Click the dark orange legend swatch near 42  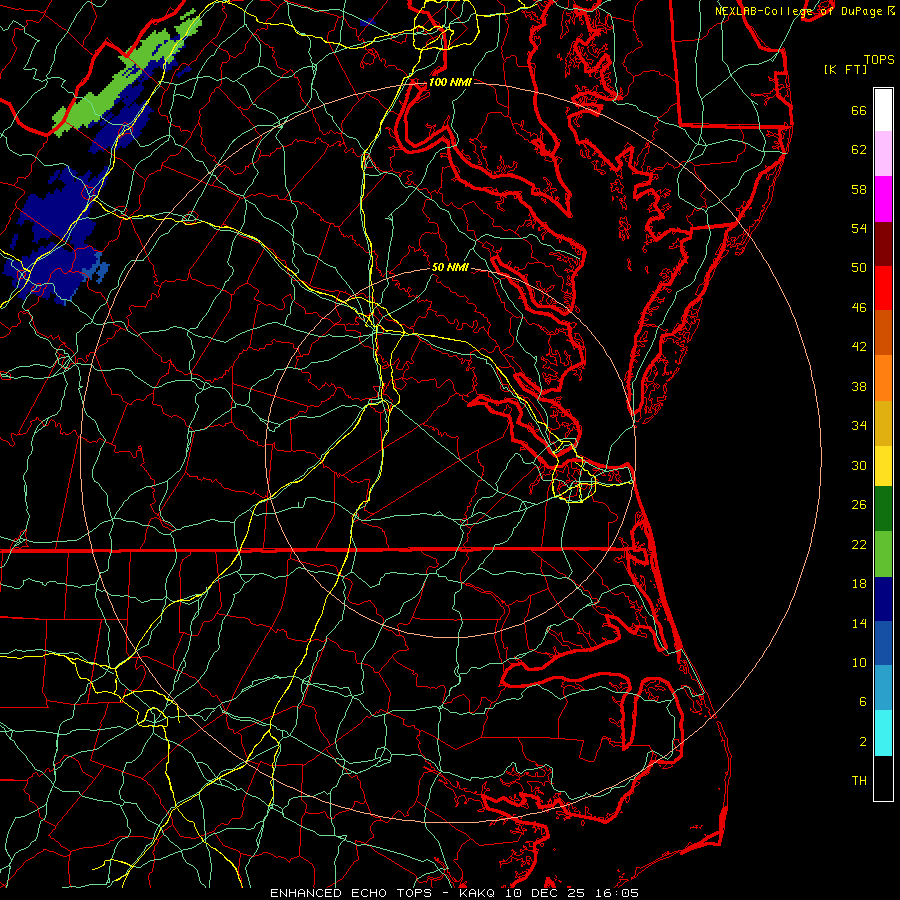[x=883, y=333]
